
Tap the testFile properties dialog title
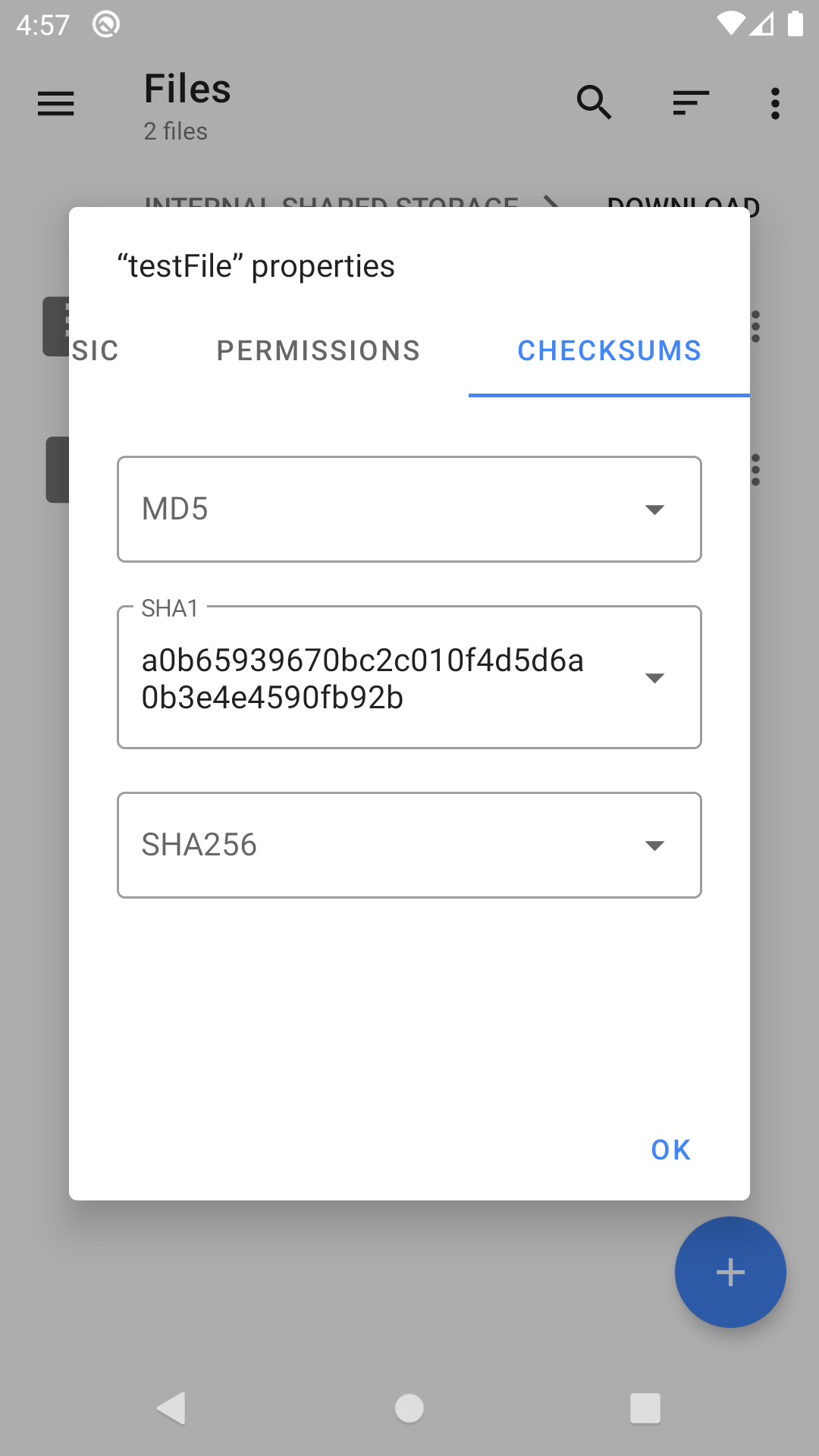point(255,265)
